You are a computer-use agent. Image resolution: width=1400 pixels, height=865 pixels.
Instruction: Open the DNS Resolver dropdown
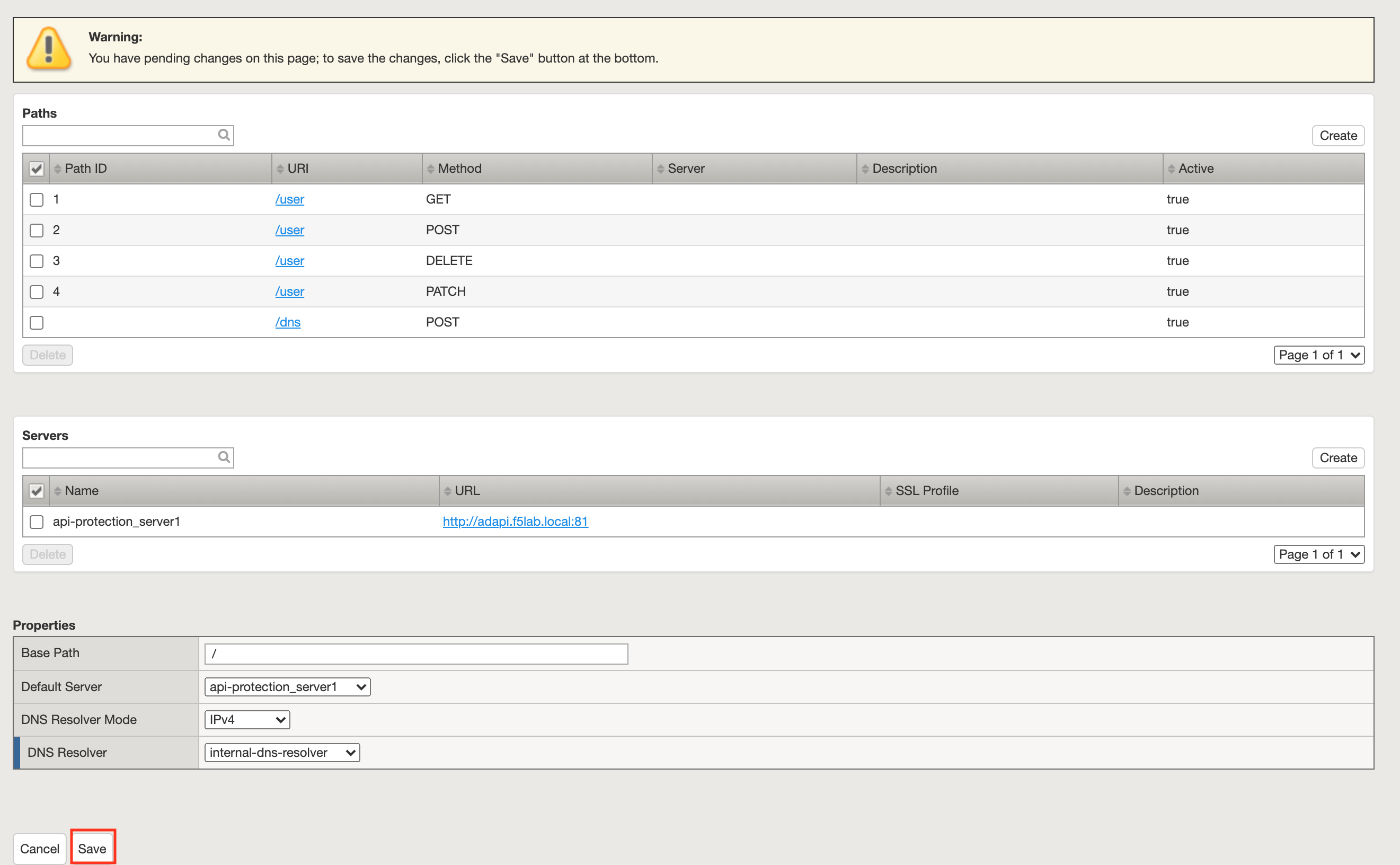click(282, 752)
